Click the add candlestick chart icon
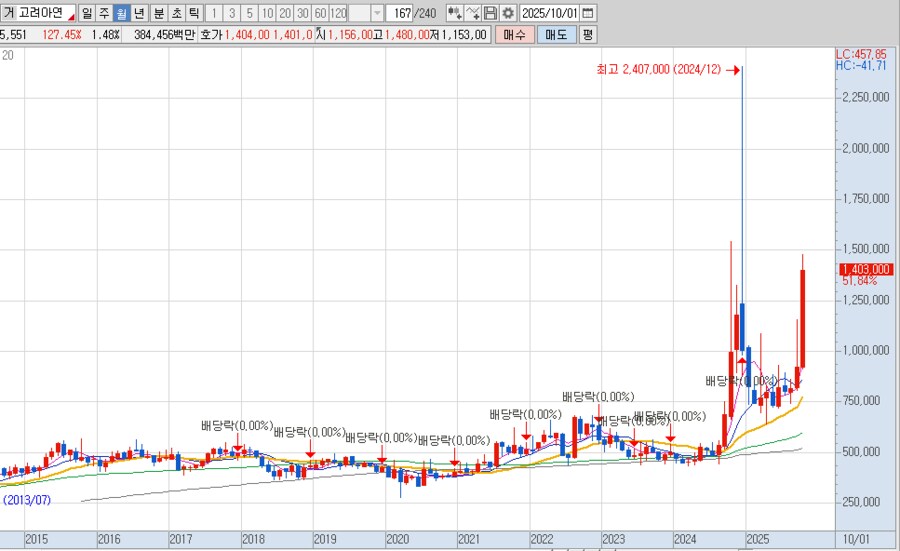This screenshot has height=551, width=900. [x=454, y=13]
